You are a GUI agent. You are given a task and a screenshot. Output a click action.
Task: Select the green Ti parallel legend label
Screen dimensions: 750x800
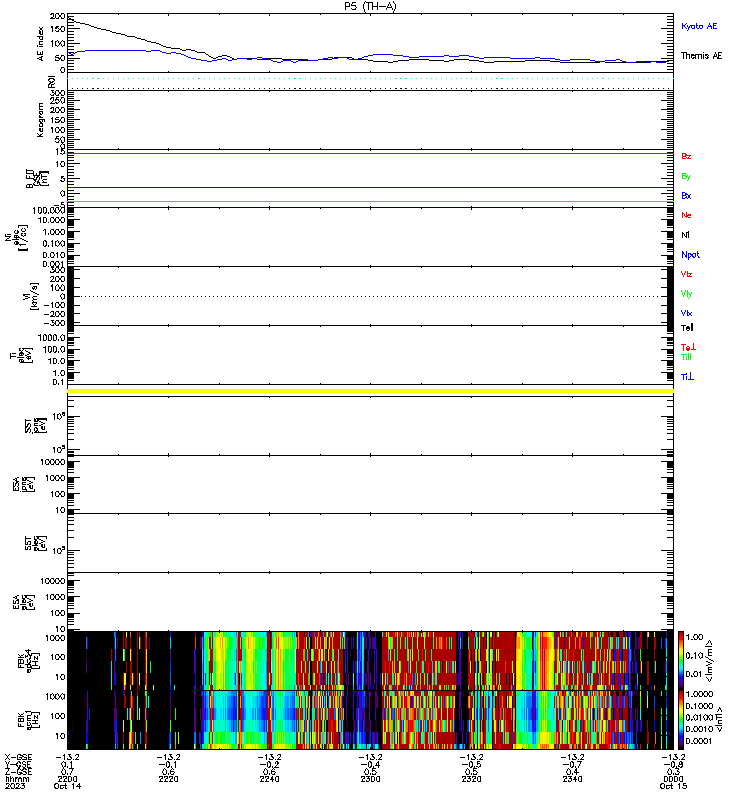pos(686,357)
